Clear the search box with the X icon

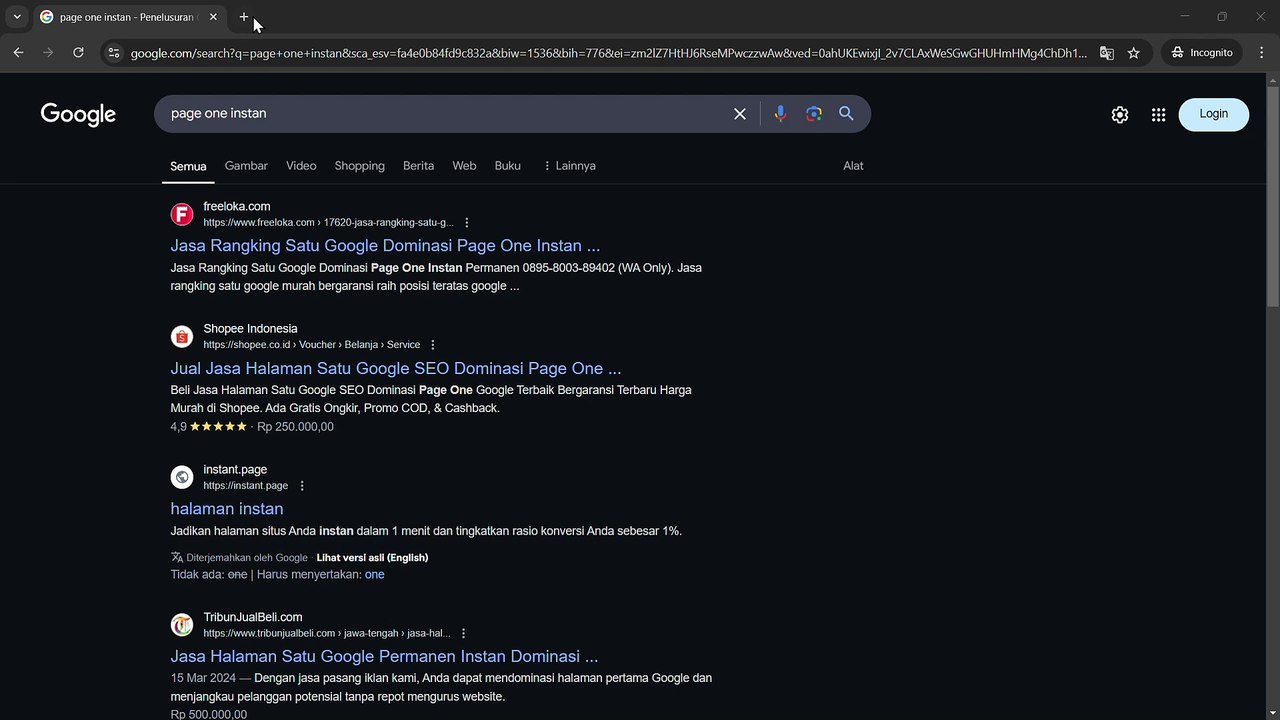tap(740, 114)
